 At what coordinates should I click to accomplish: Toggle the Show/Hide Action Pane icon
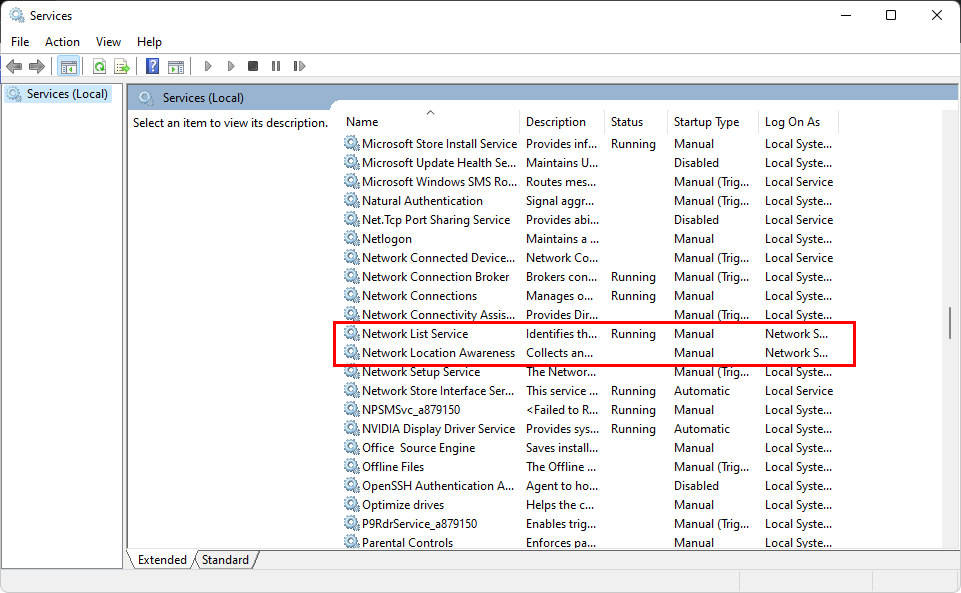[176, 66]
